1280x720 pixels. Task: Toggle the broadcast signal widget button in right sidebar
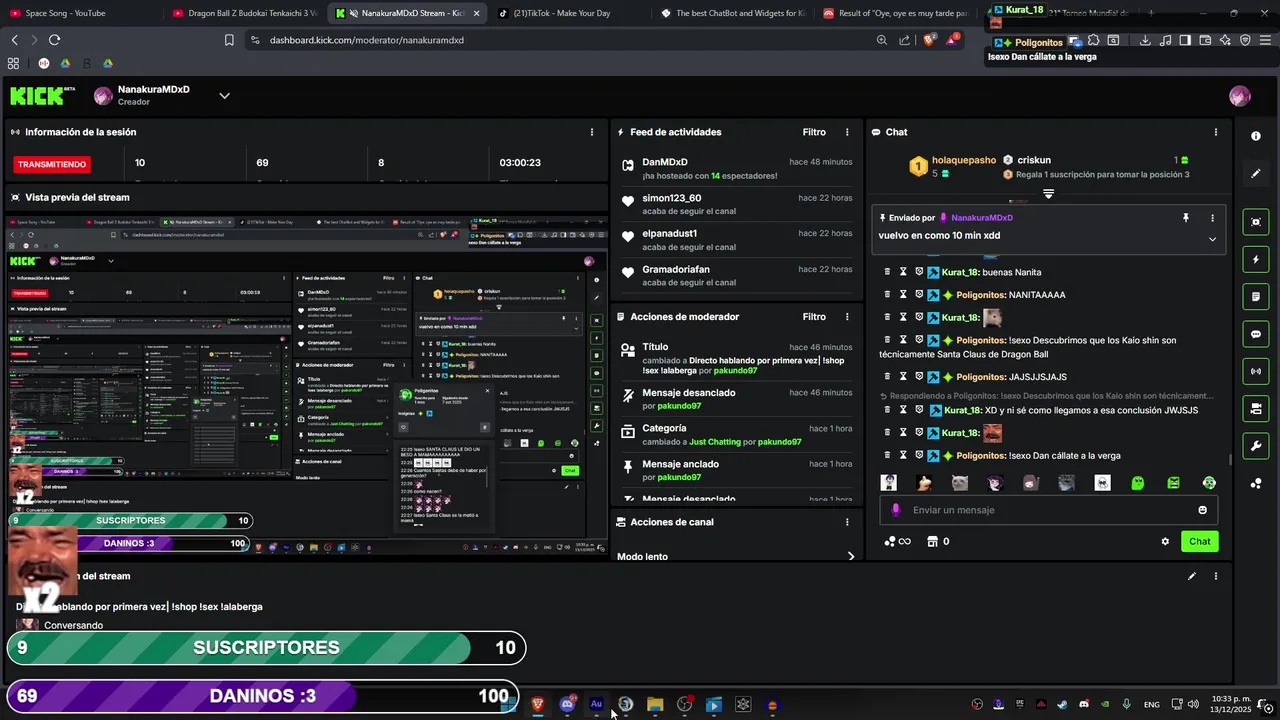pos(1255,371)
